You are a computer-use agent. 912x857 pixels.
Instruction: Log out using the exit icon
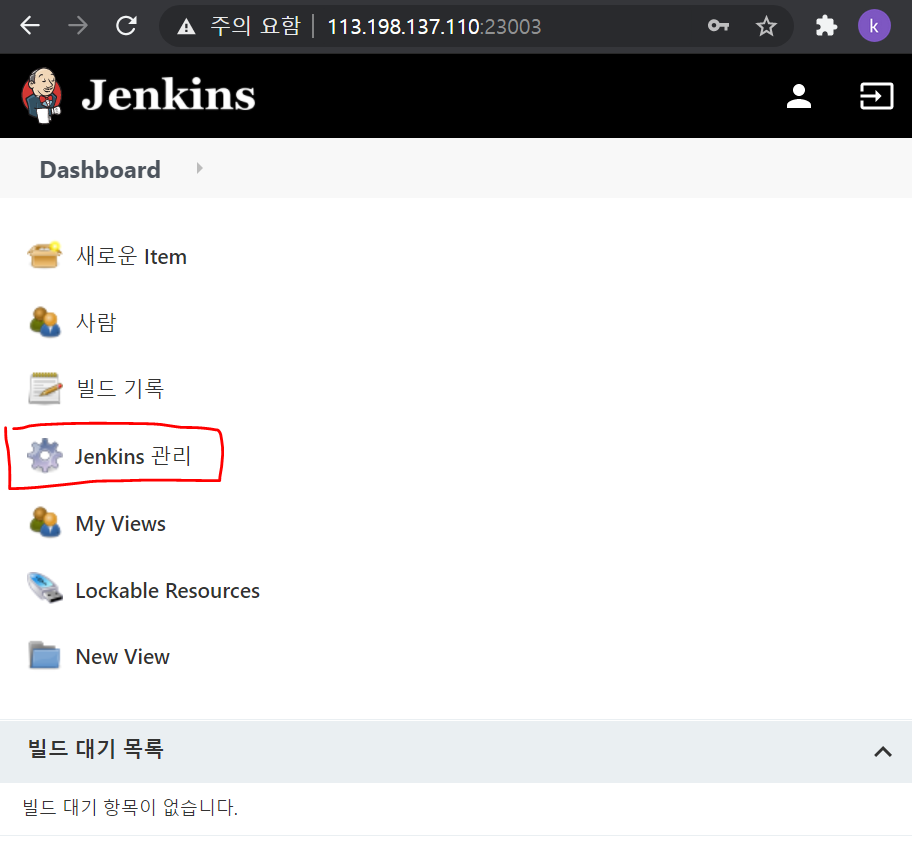pyautogui.click(x=877, y=96)
